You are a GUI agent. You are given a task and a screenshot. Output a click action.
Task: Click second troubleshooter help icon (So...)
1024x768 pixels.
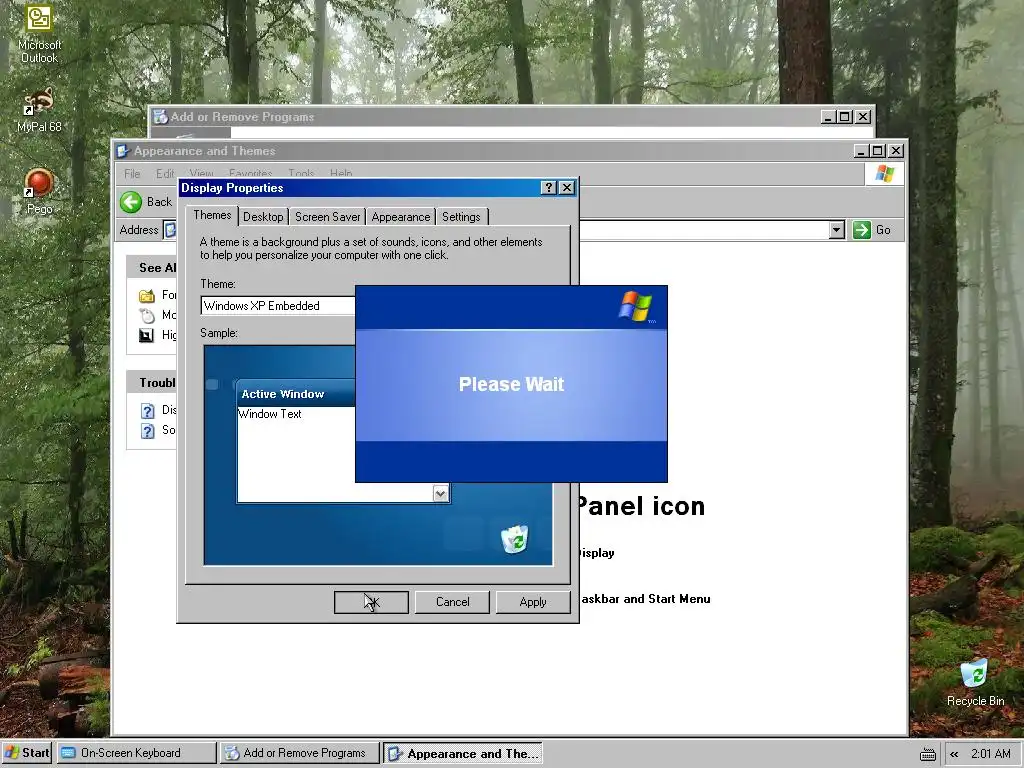point(148,431)
